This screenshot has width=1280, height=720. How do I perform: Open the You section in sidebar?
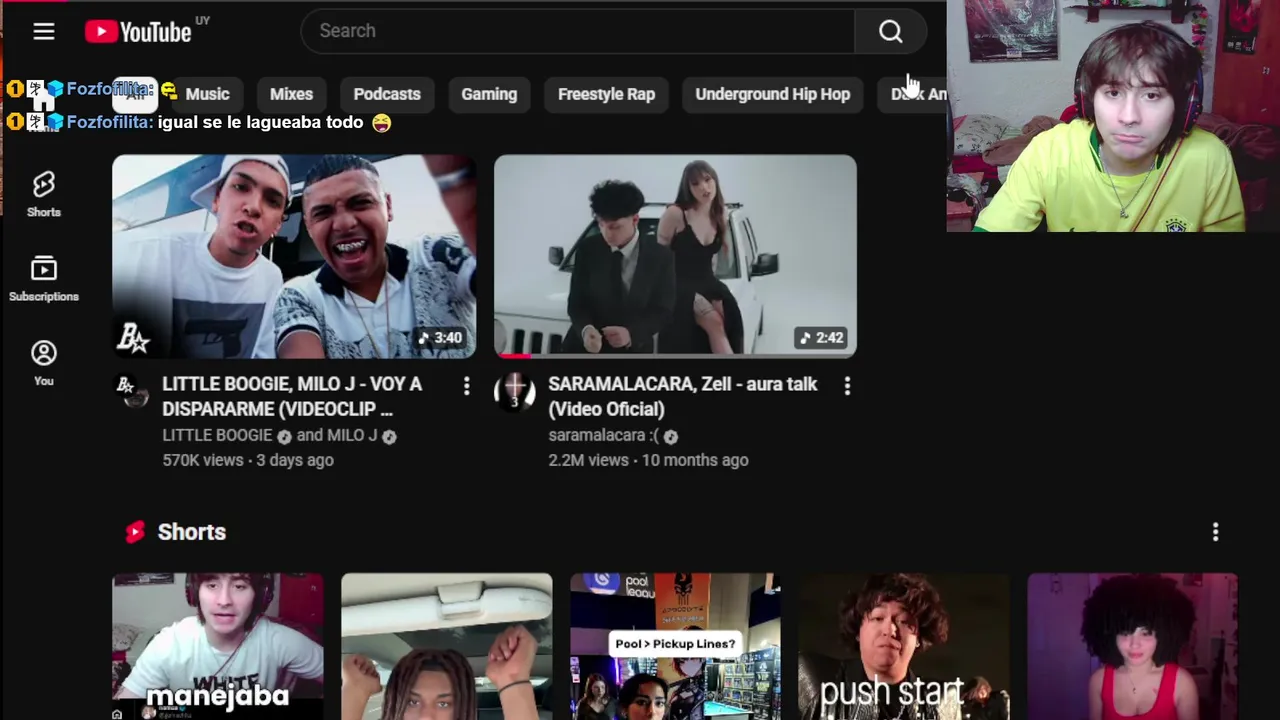tap(43, 362)
